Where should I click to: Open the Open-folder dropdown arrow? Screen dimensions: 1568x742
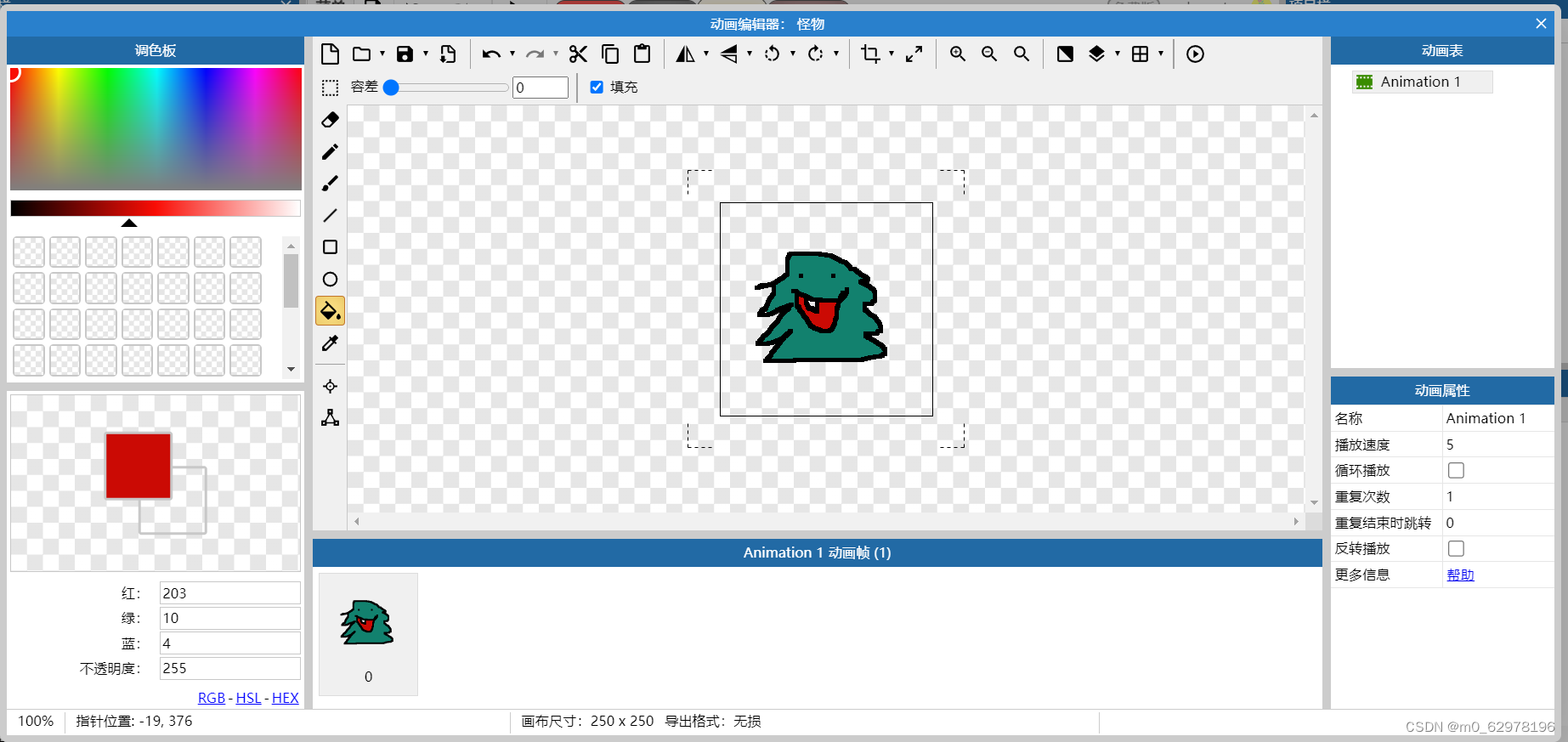(382, 54)
